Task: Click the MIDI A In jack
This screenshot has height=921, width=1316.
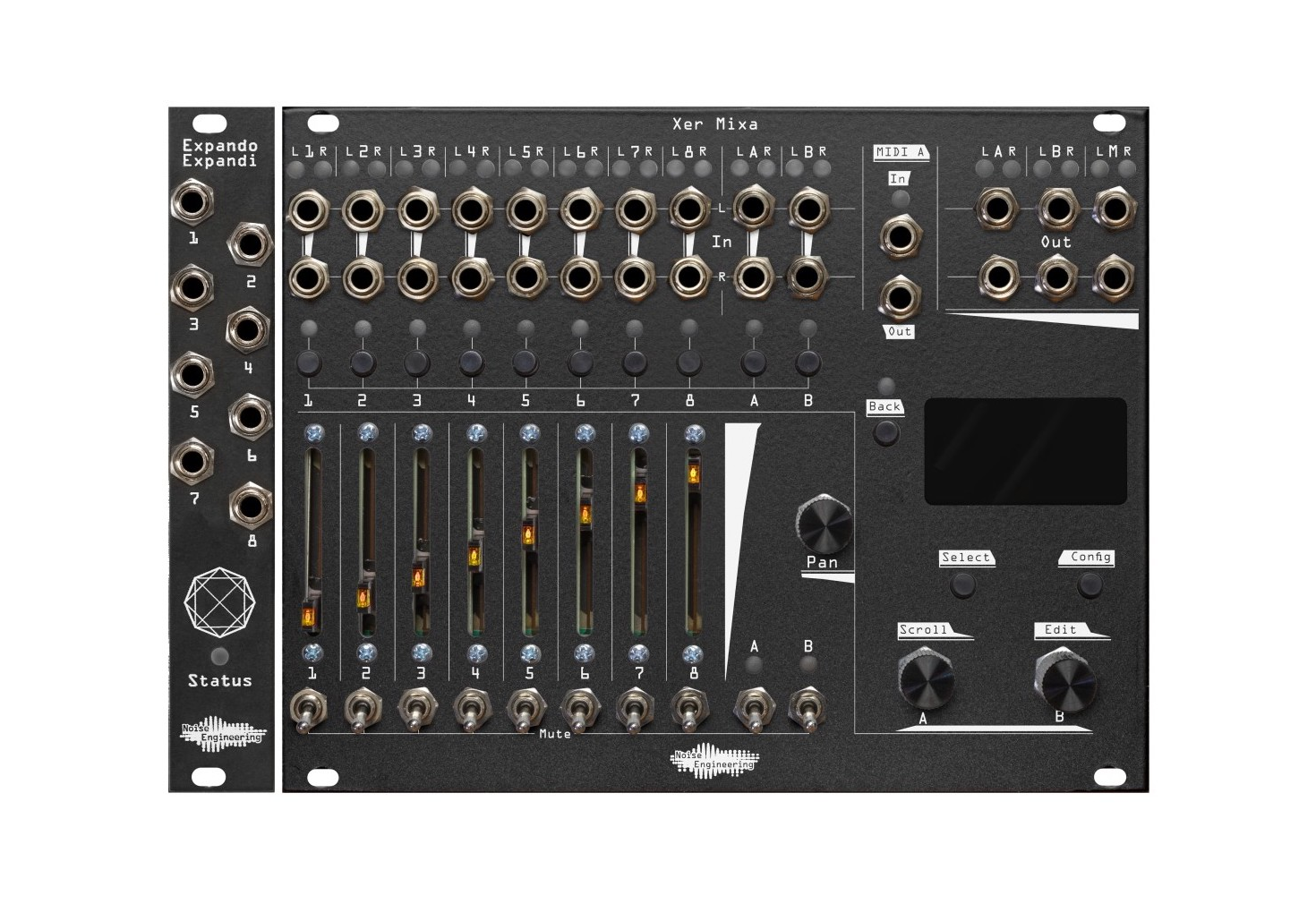Action: click(899, 238)
